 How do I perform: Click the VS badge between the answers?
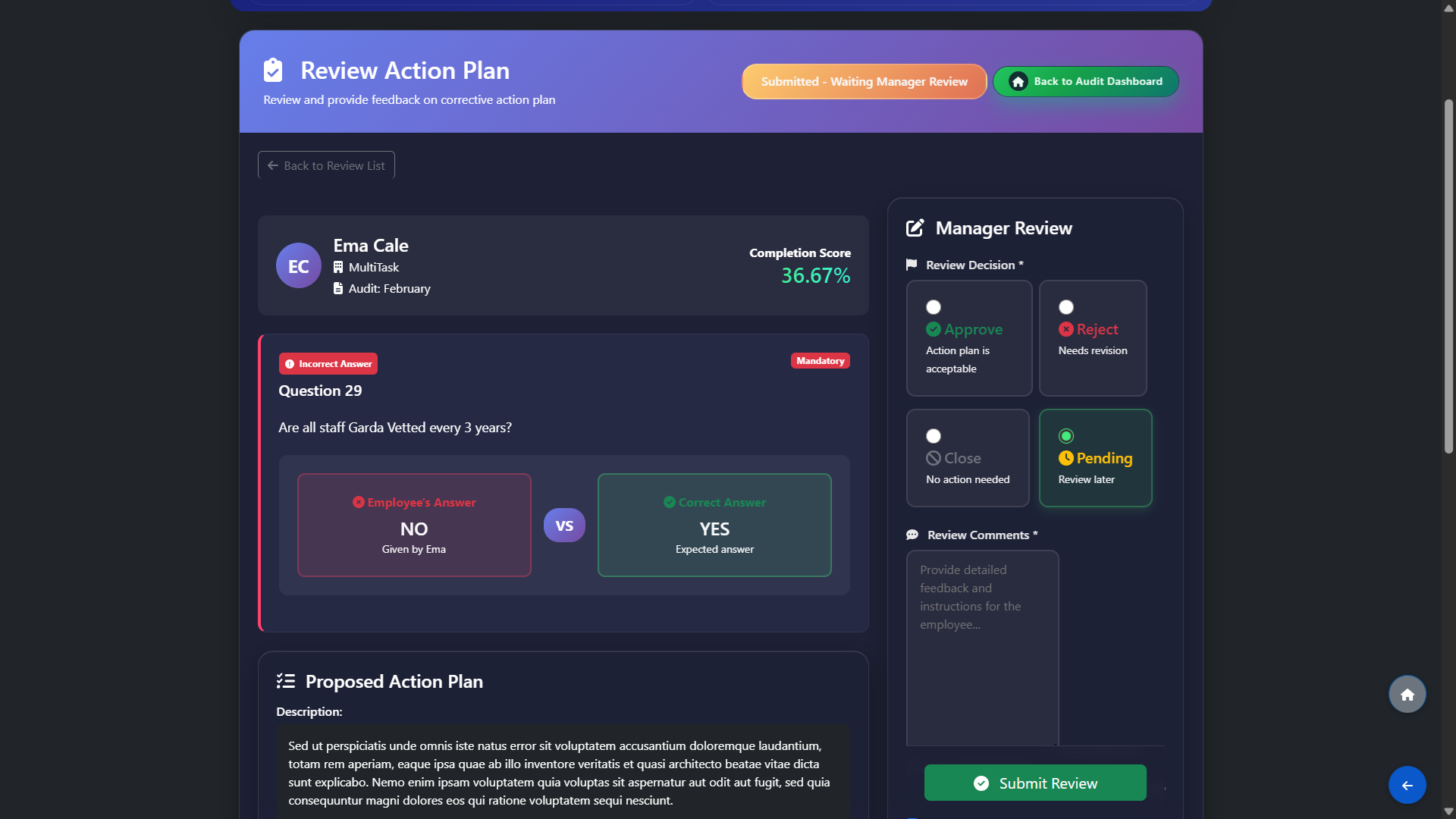564,525
